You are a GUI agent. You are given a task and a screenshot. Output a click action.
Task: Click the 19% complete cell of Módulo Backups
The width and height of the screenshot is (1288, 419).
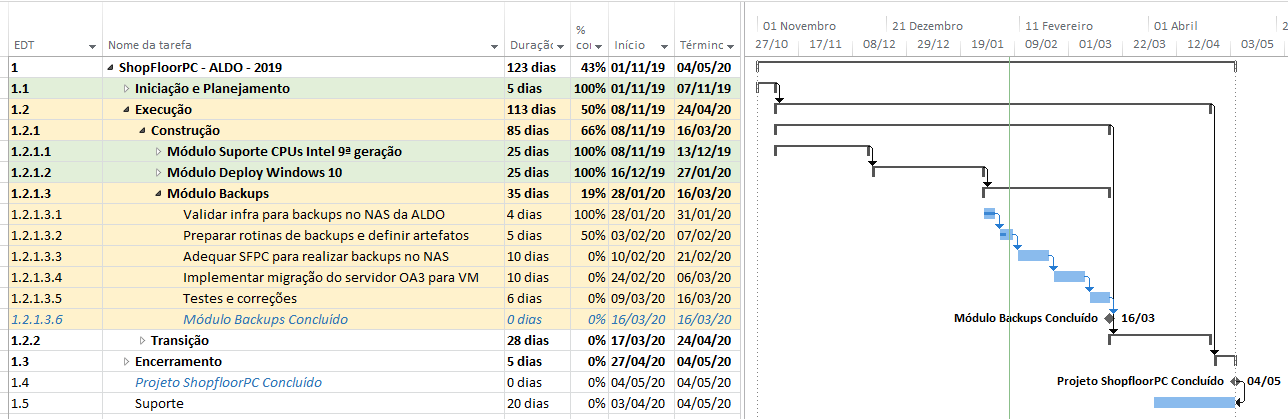(593, 193)
